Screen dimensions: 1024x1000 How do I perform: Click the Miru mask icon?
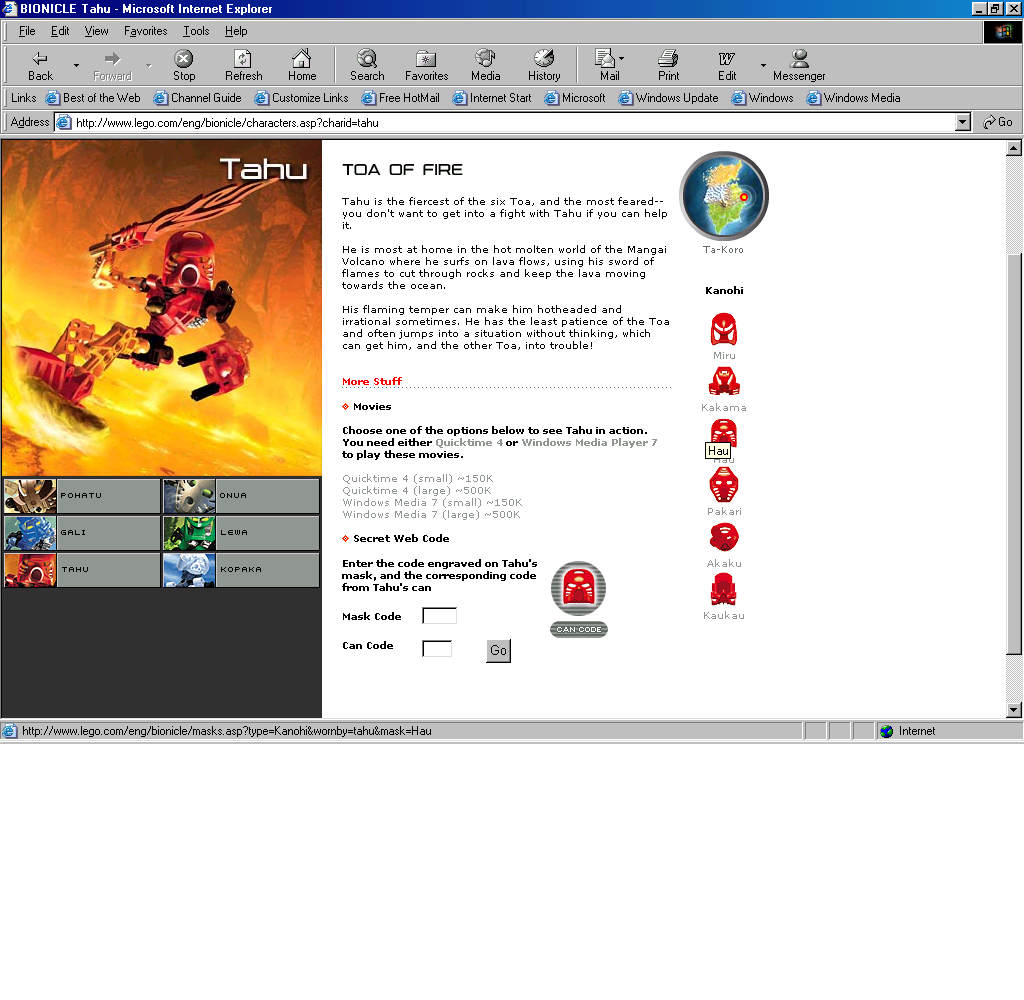click(724, 329)
